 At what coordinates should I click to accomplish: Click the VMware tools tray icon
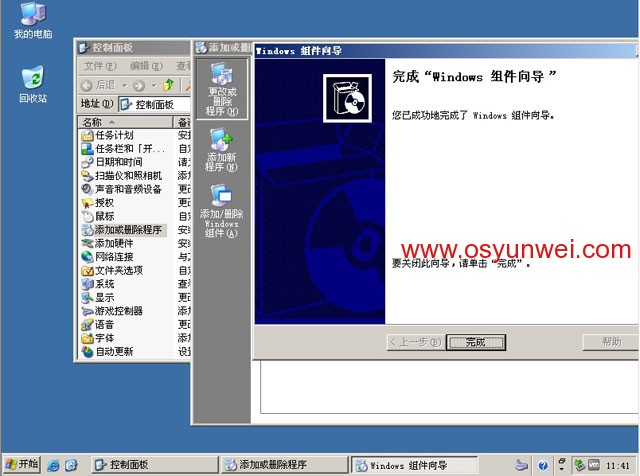594,465
